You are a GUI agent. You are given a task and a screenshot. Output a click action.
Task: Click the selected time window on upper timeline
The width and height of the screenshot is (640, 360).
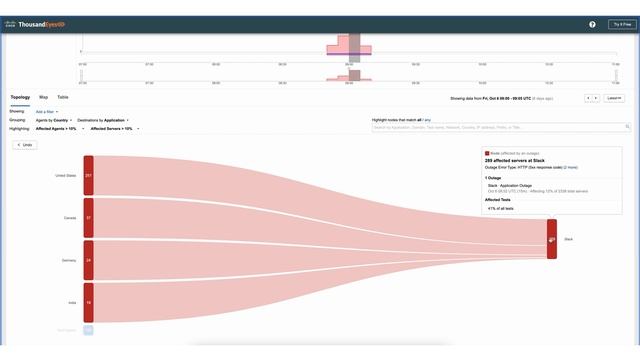(354, 48)
